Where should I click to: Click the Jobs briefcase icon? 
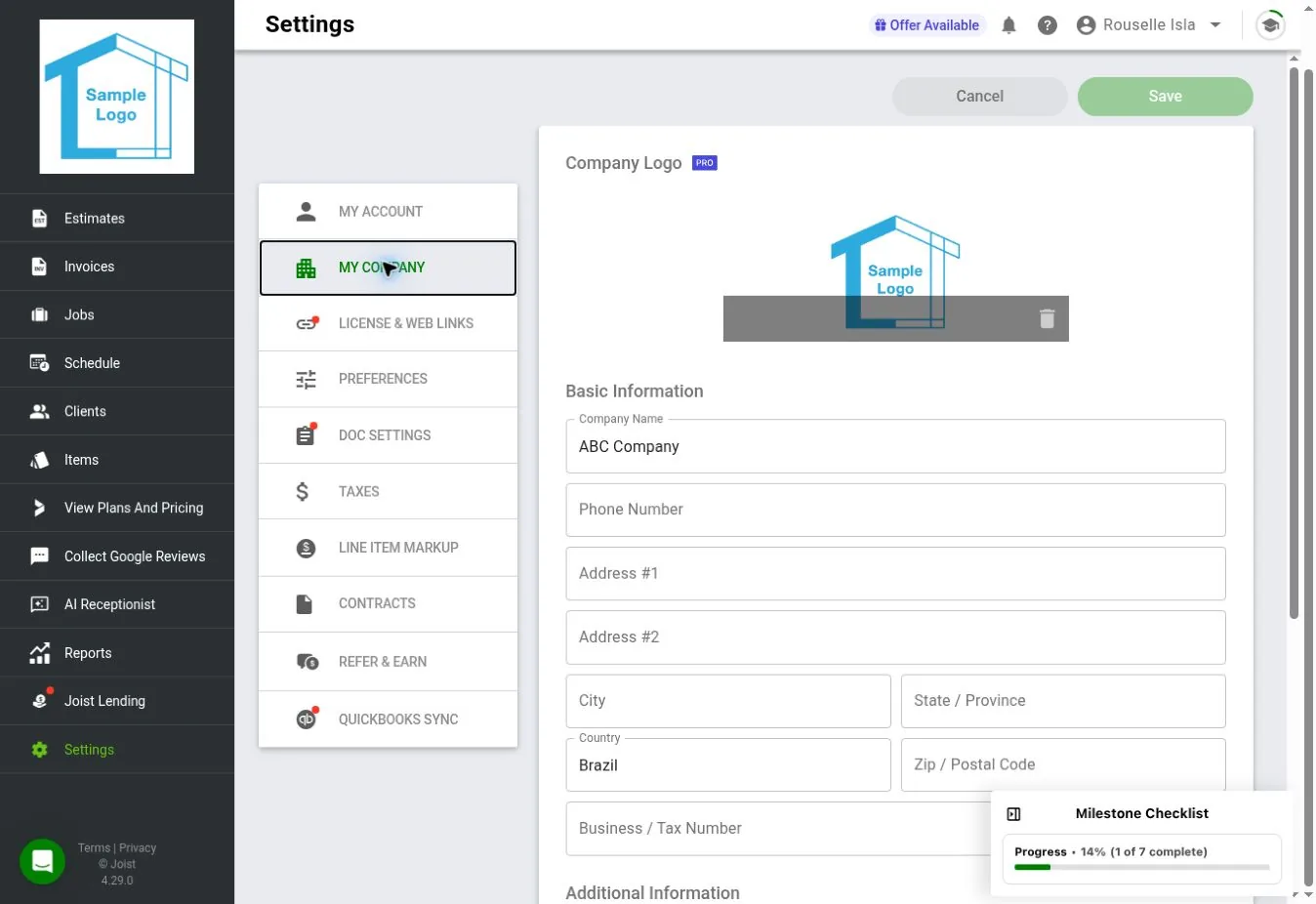pos(39,314)
